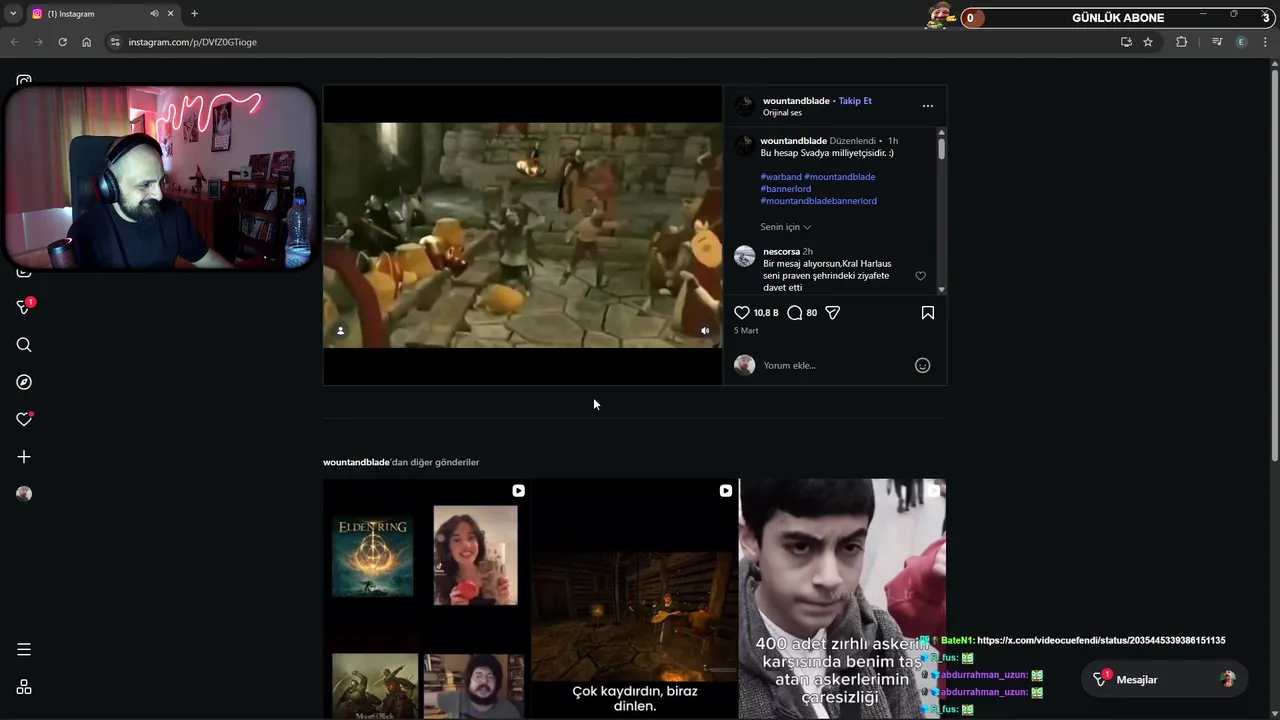Open the #mountandbladebannerlord hashtag

[x=818, y=201]
